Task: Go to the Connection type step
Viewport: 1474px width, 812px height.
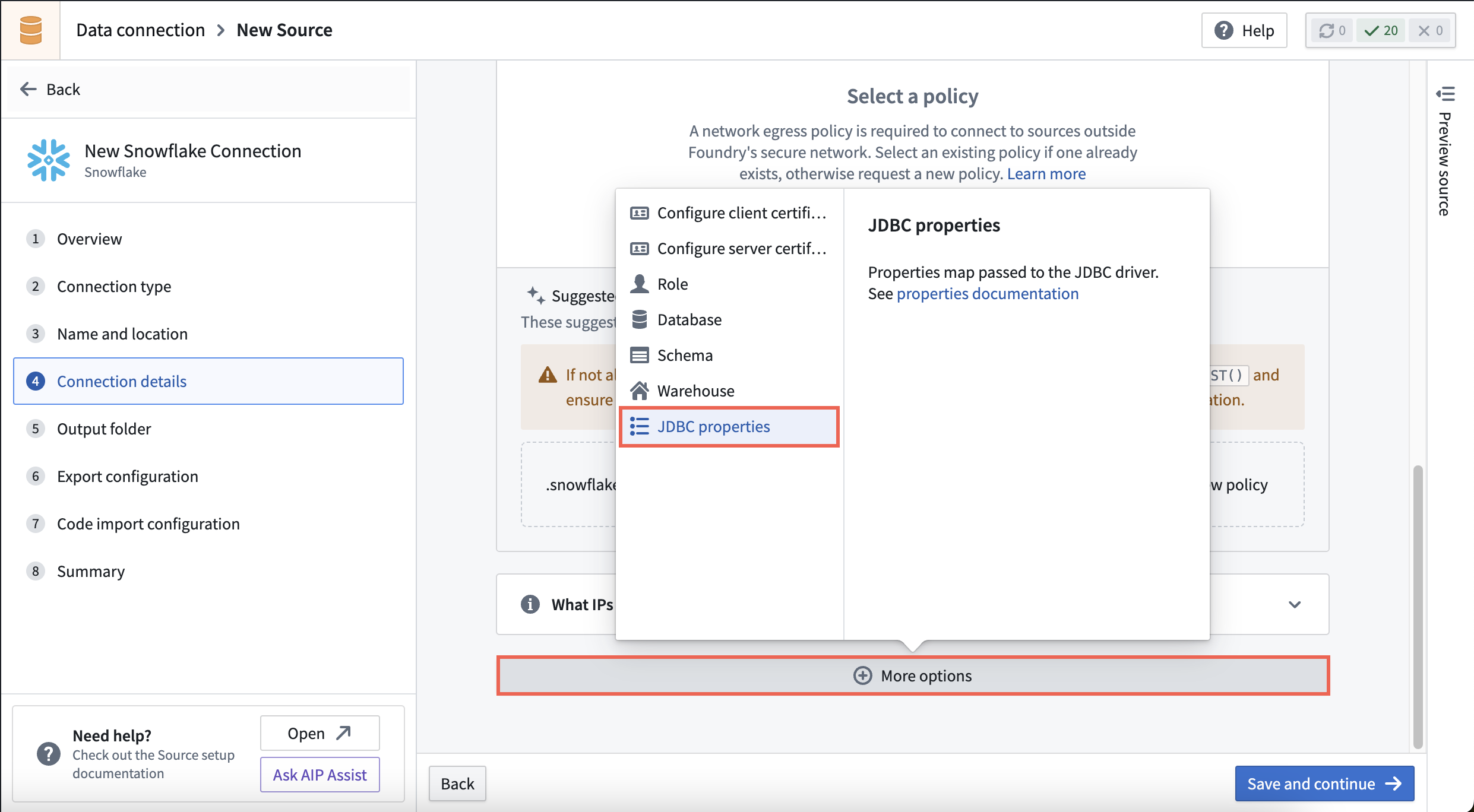Action: pos(208,286)
